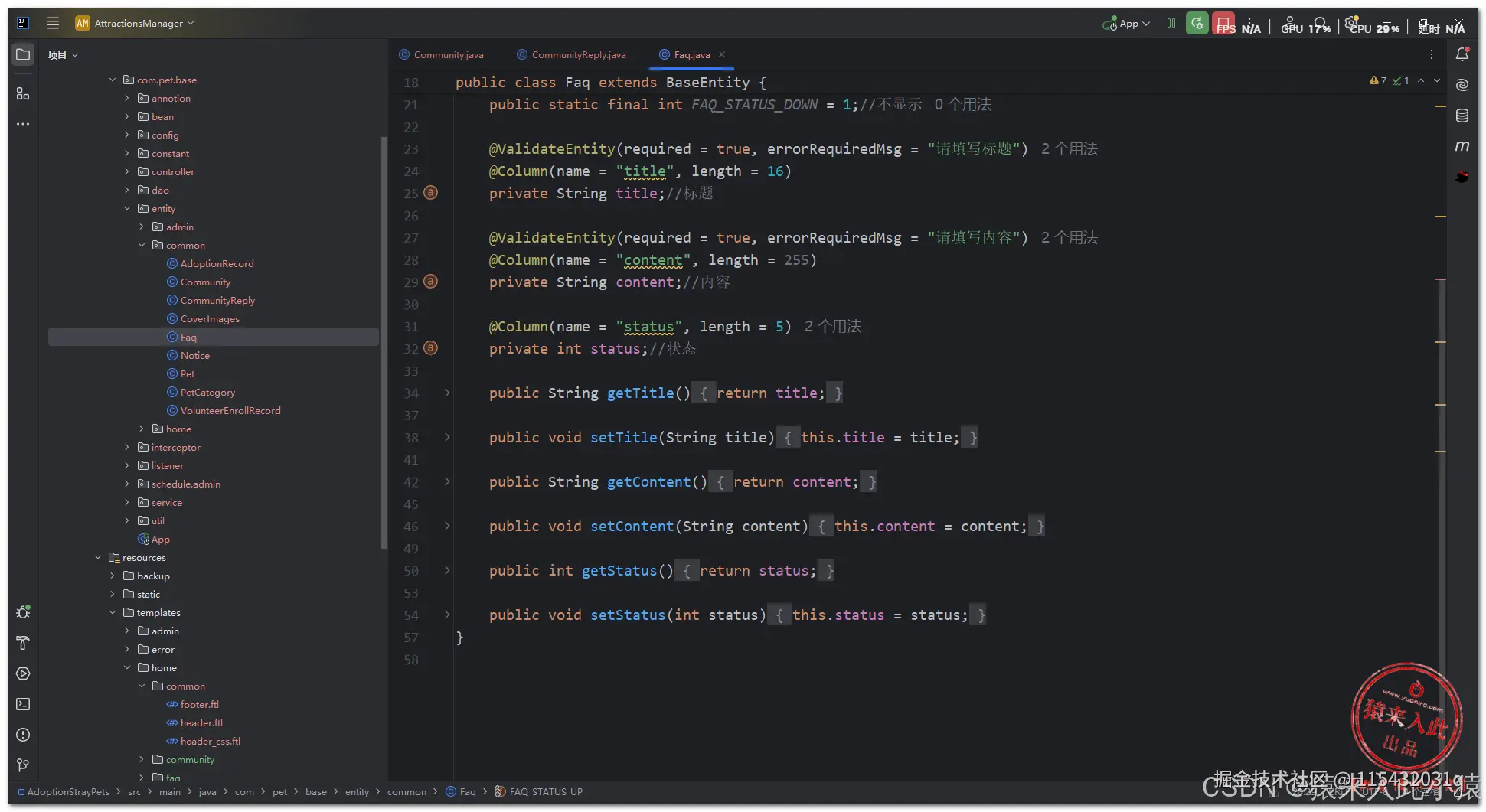Image resolution: width=1486 pixels, height=812 pixels.
Task: Click the top warning stripe marker in editor
Action: click(1440, 106)
